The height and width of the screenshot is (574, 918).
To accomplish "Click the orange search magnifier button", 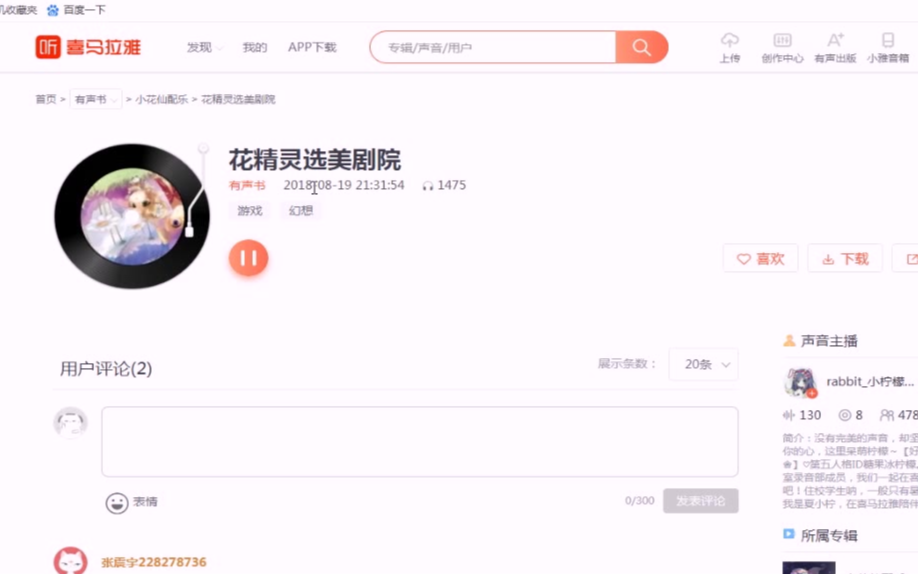I will coord(642,47).
